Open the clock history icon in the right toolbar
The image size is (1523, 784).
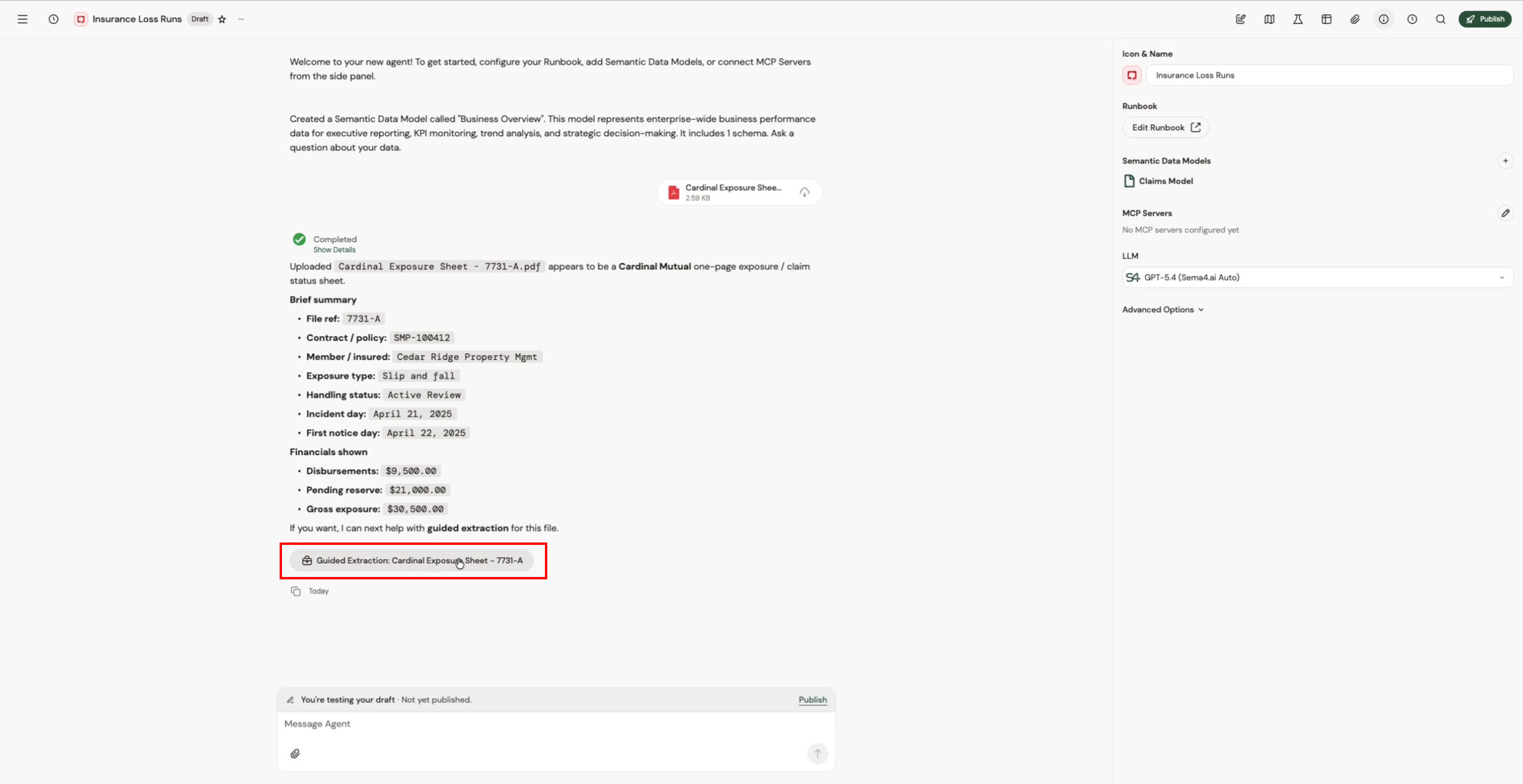pos(1412,19)
